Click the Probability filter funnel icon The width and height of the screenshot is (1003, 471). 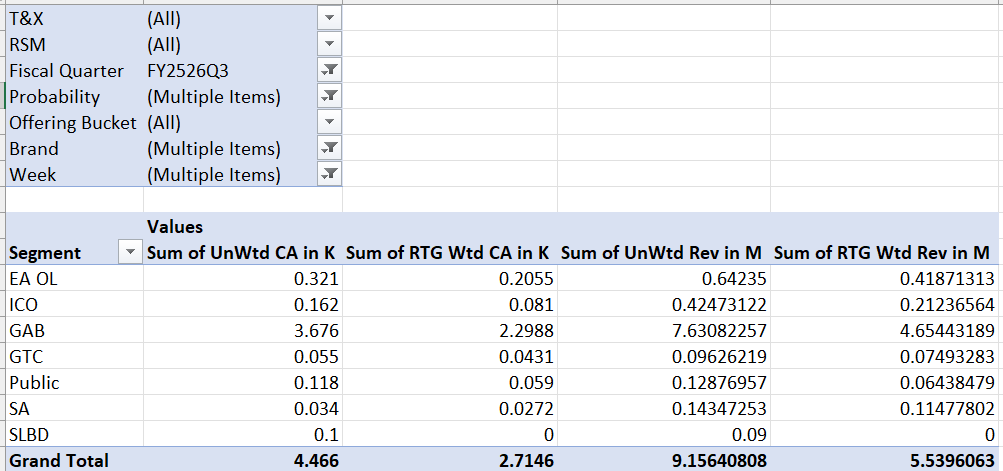coord(330,97)
